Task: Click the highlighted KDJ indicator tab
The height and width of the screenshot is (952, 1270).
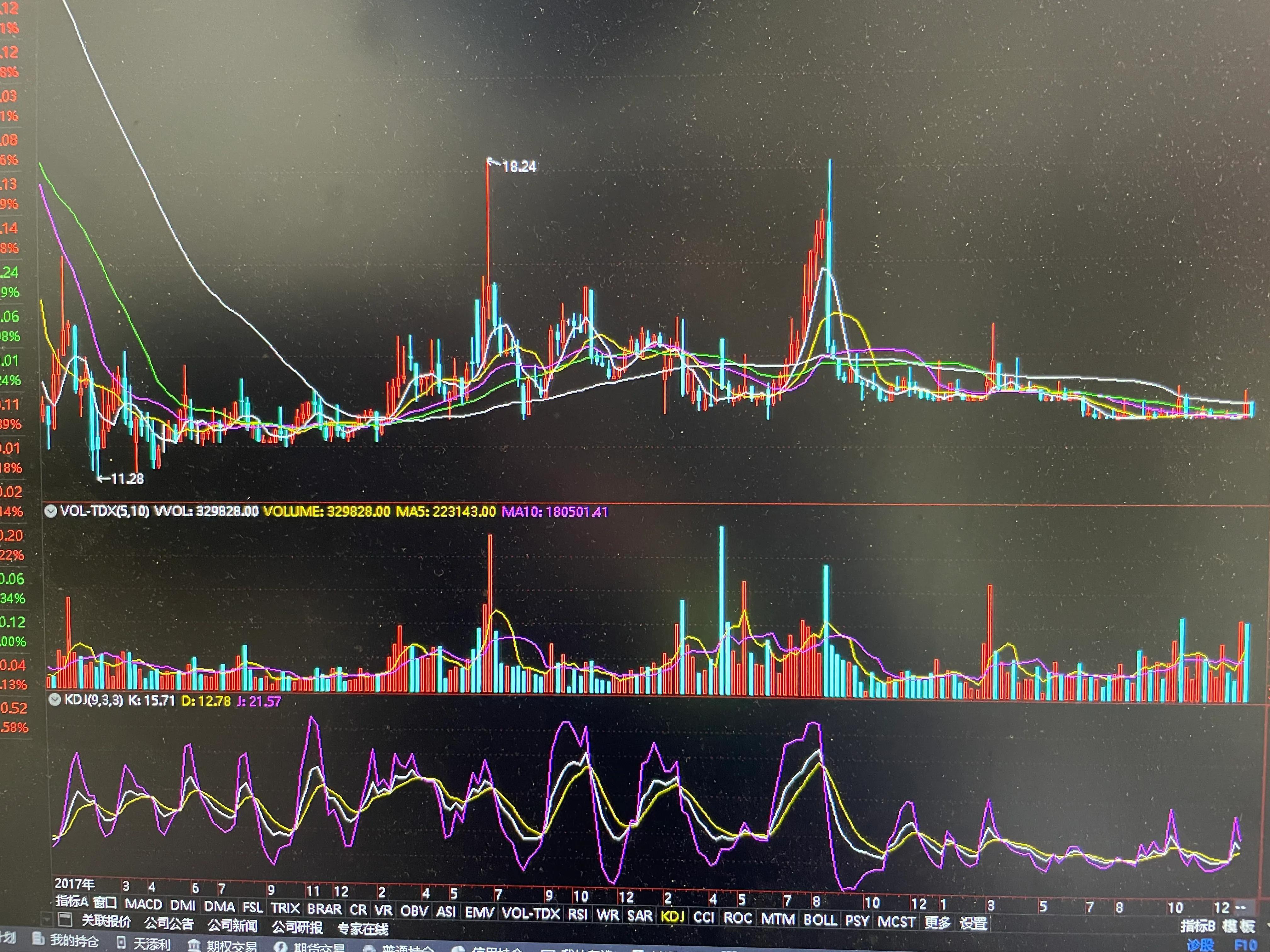Action: (x=672, y=916)
